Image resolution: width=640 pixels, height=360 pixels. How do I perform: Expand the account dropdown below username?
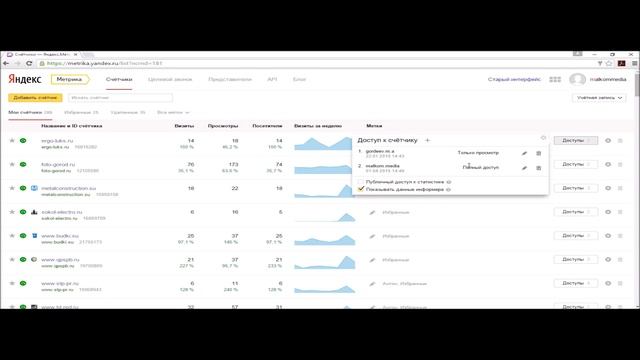(x=599, y=98)
